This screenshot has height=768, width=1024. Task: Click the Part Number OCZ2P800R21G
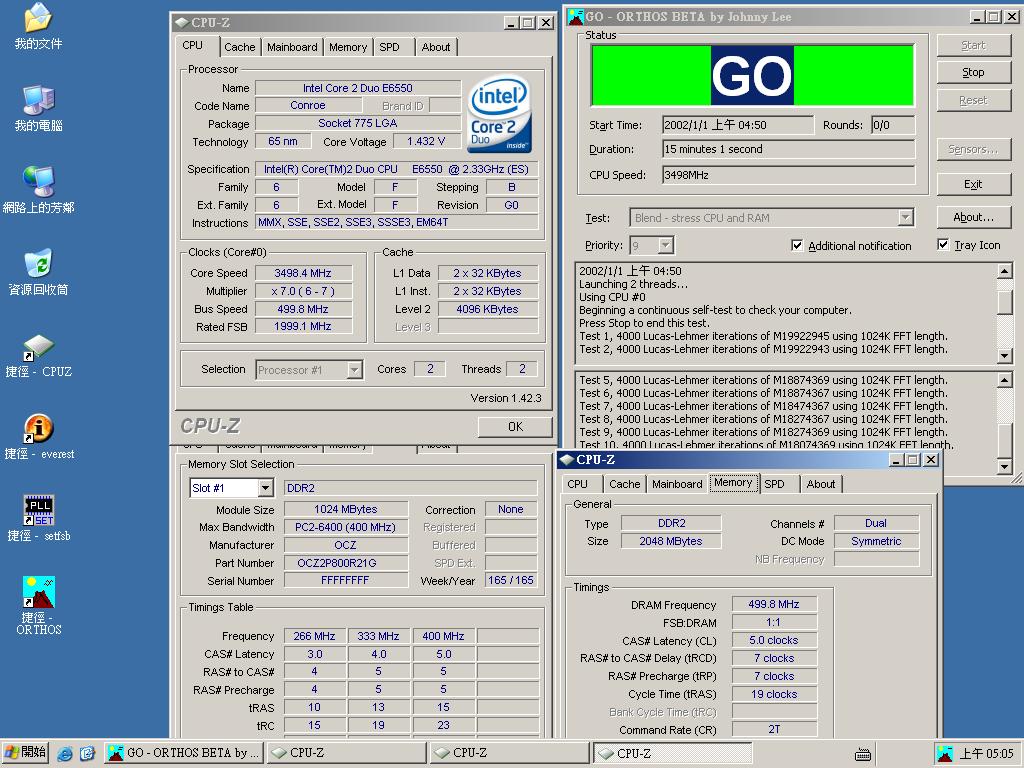(x=345, y=563)
